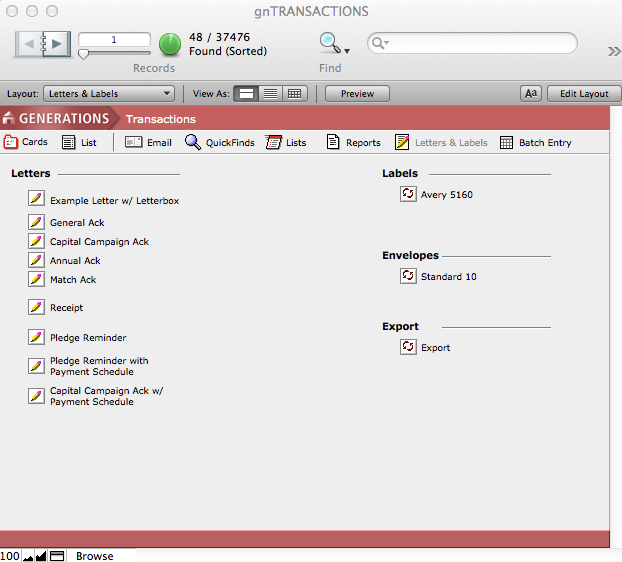Switch to list view mode
622x562 pixels.
(x=270, y=93)
